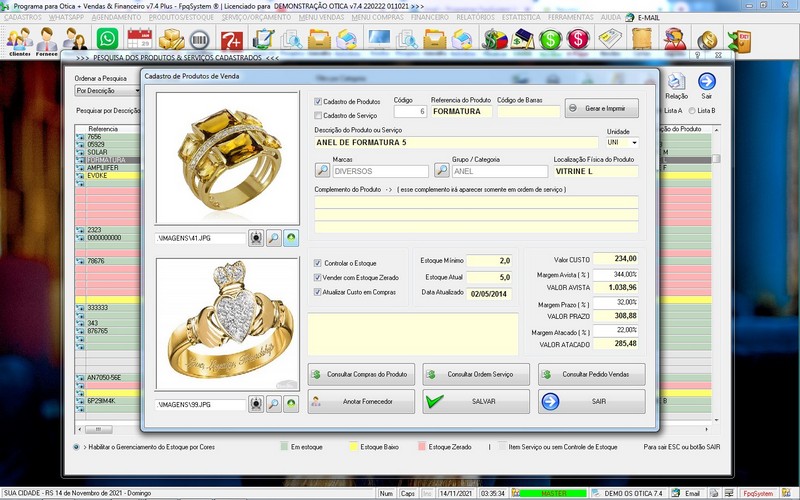
Task: Click the Relação icon in search window
Action: click(x=677, y=85)
